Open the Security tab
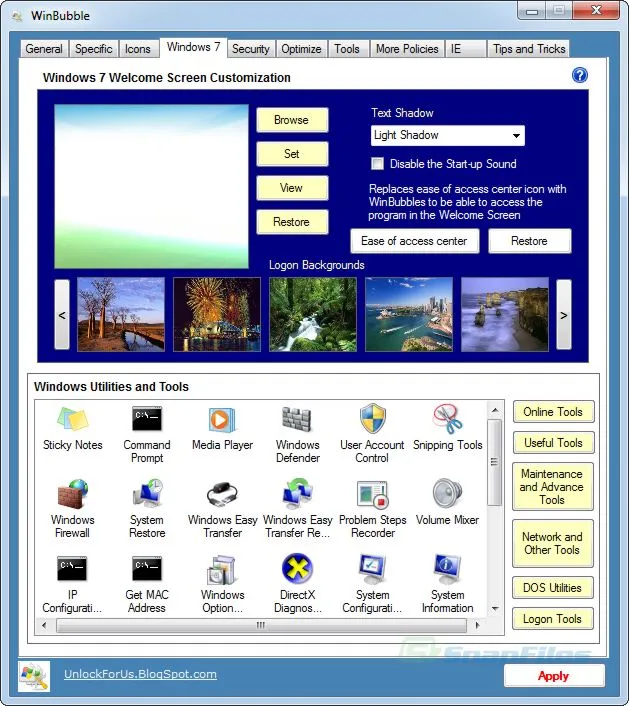Viewport: 629px width, 706px height. click(251, 49)
